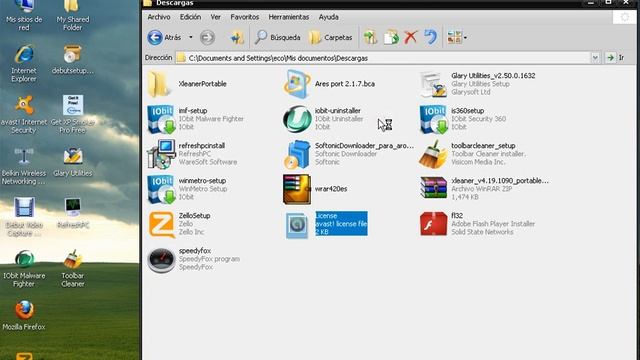Select the SoftonicDownloader file icon
This screenshot has width=640, height=360.
(x=297, y=154)
